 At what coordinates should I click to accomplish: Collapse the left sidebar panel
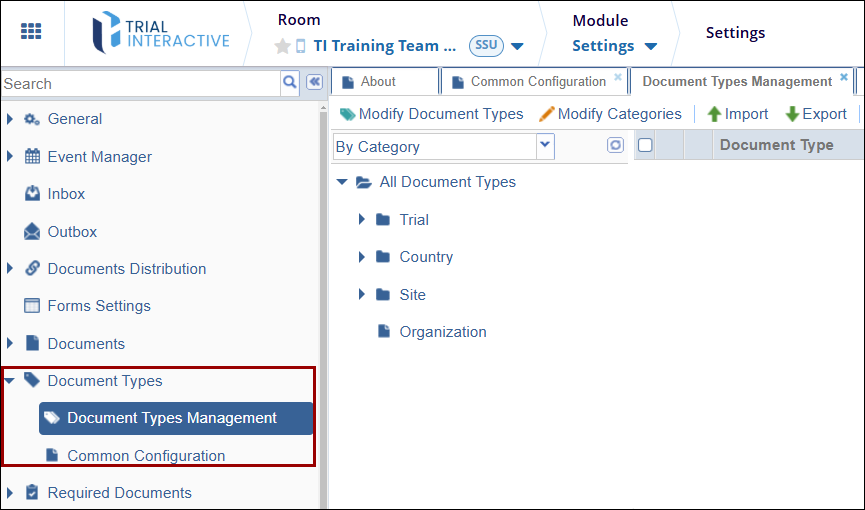pyautogui.click(x=314, y=82)
